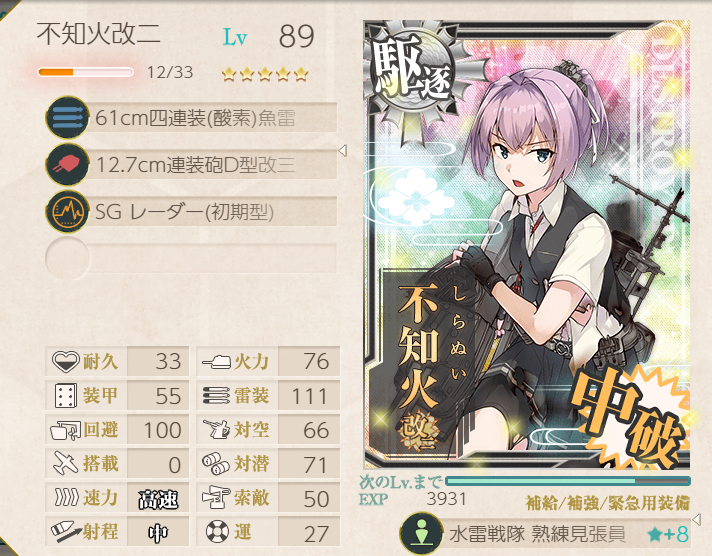The height and width of the screenshot is (556, 712).
Task: Click the green lookout personnel icon
Action: point(421,533)
